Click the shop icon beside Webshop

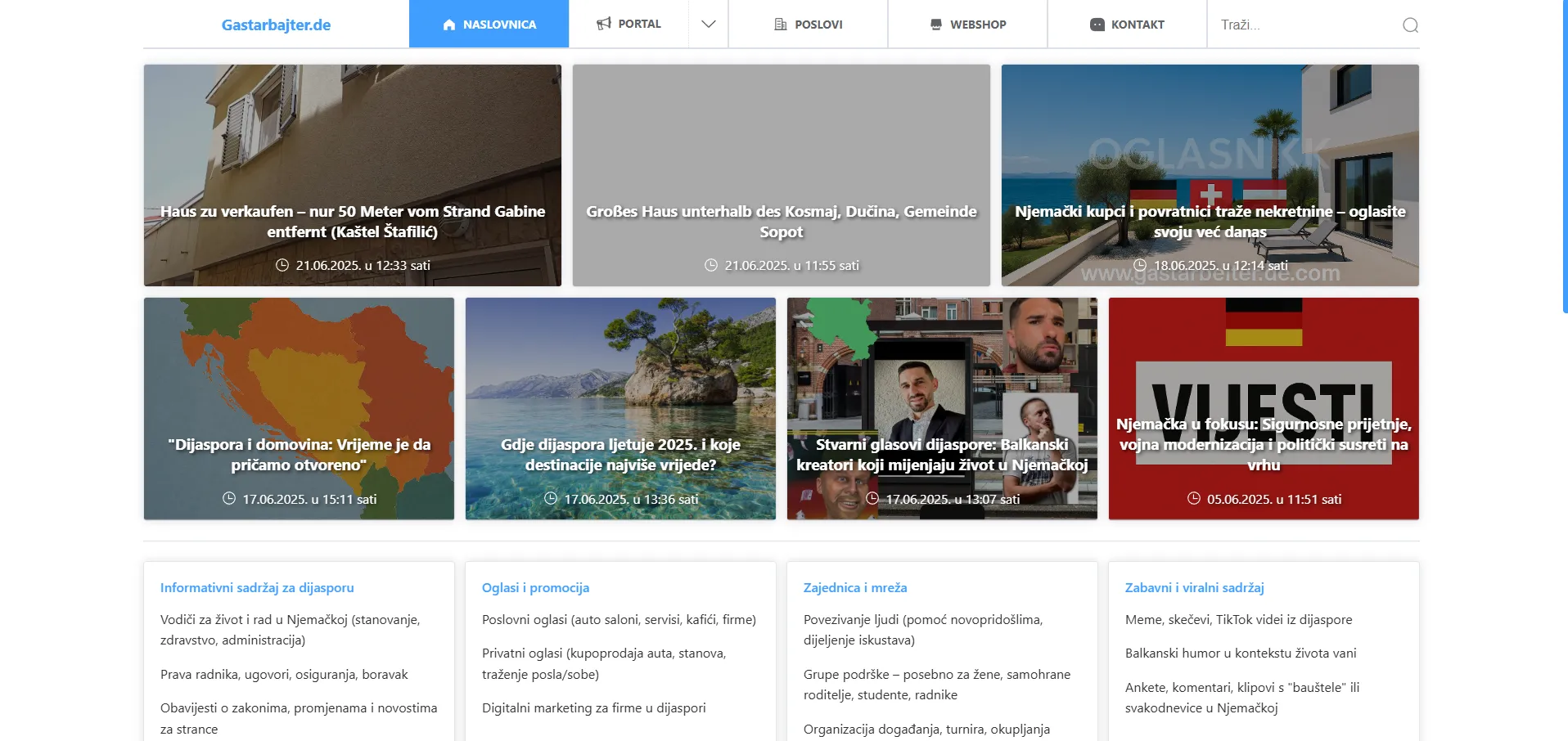point(936,25)
